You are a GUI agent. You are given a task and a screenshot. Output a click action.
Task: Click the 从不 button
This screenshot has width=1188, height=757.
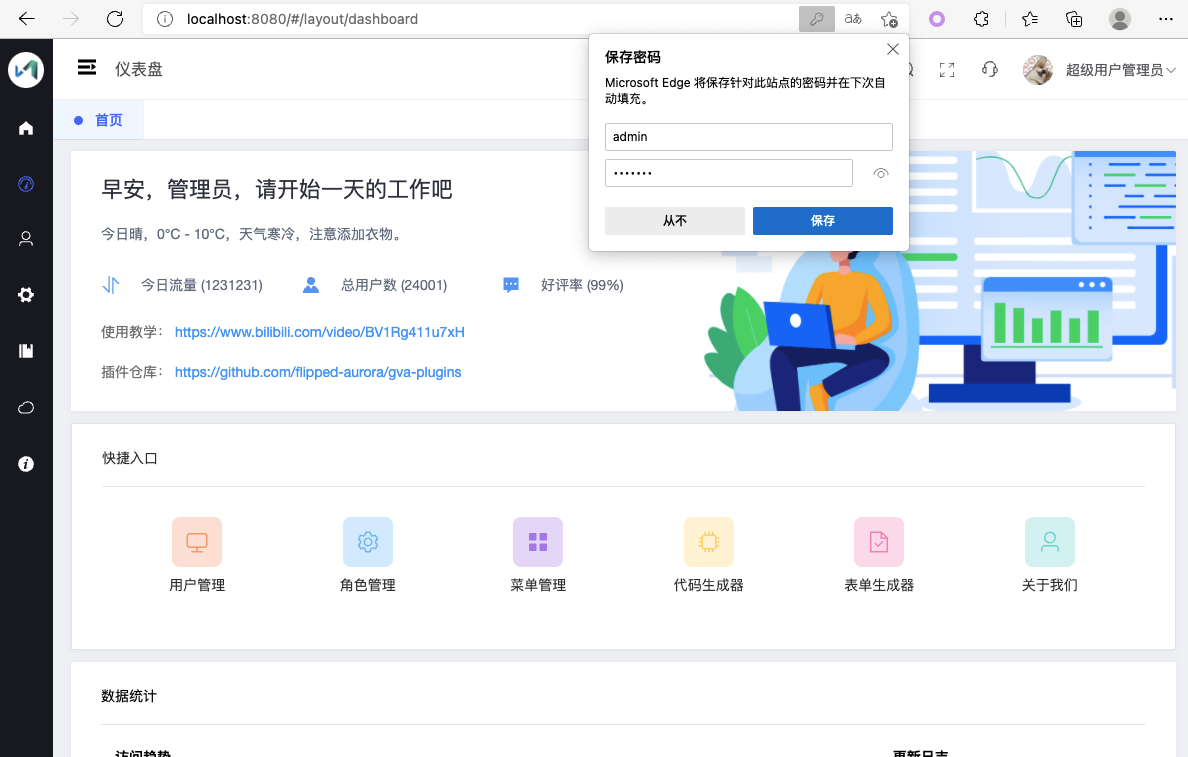(675, 221)
